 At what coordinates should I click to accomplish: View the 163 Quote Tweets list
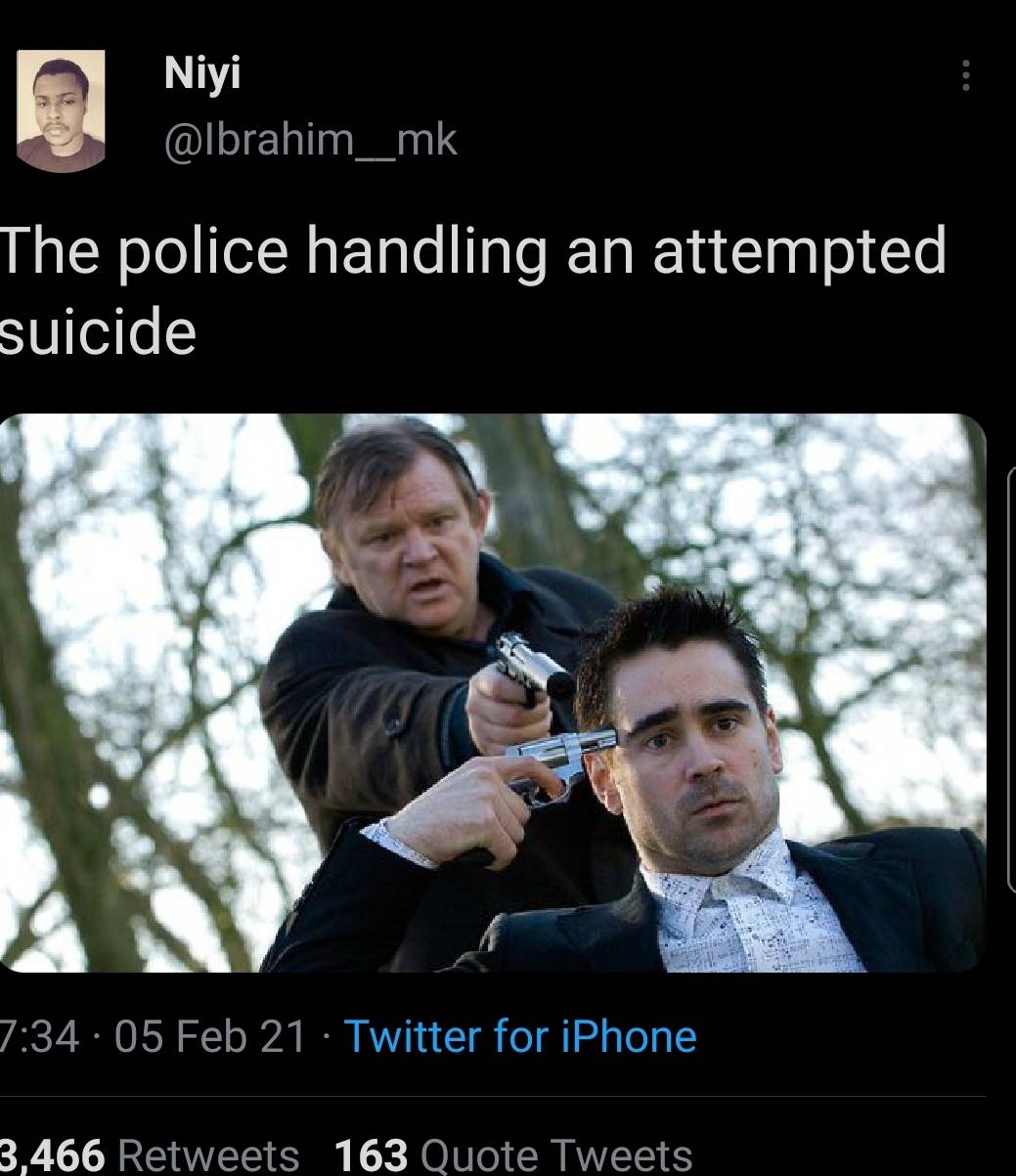tap(513, 1154)
